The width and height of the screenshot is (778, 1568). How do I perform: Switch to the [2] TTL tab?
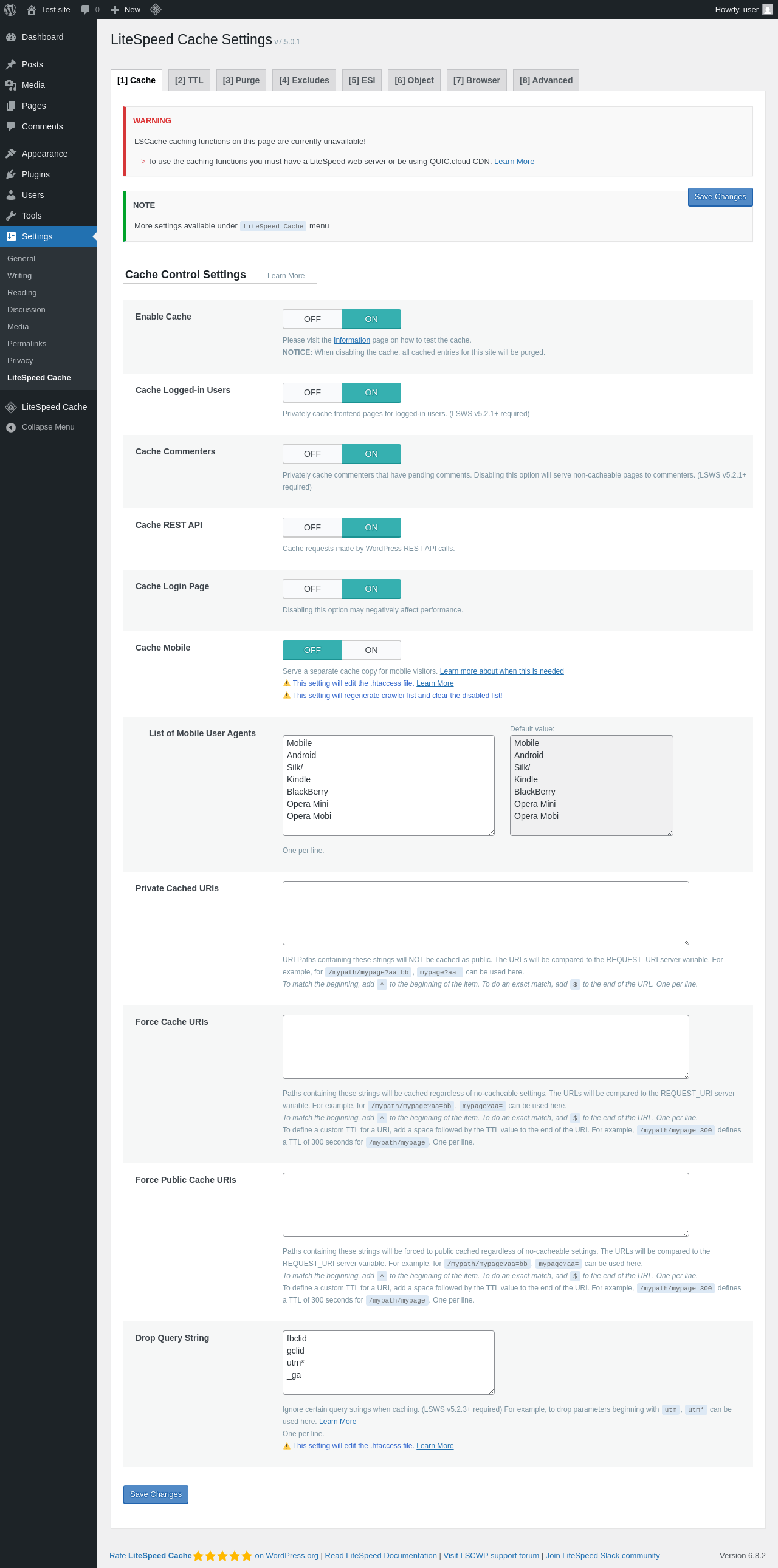[189, 80]
